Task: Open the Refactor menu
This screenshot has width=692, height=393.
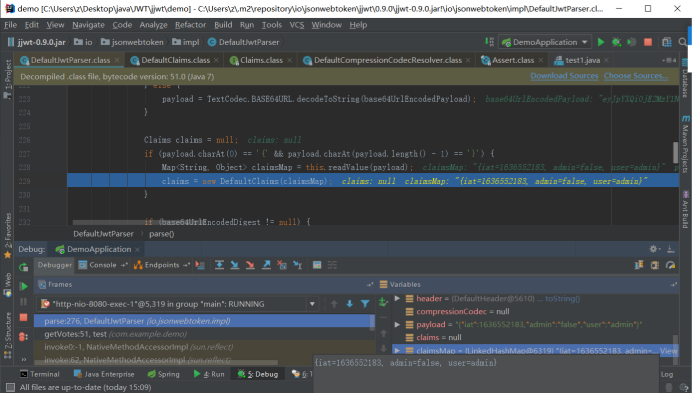Action: (190, 25)
